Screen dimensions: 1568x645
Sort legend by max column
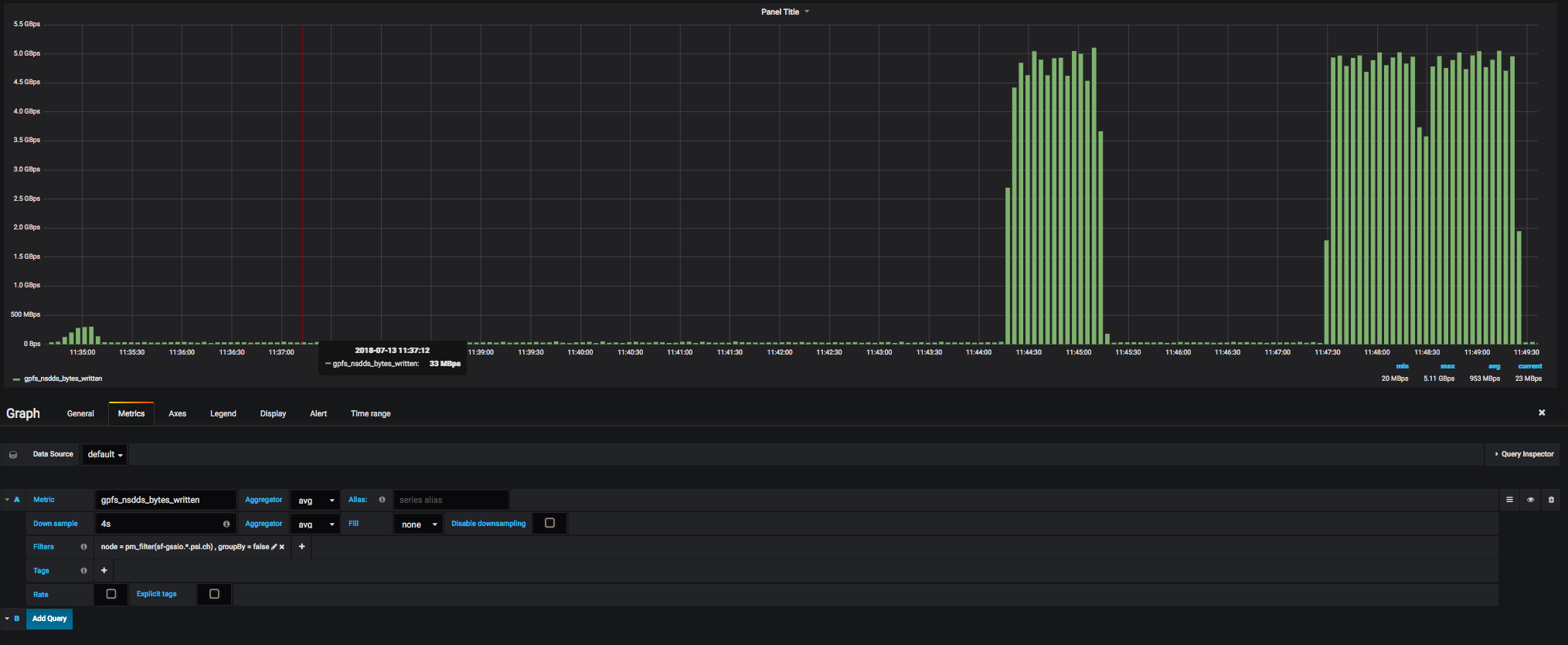coord(1447,366)
